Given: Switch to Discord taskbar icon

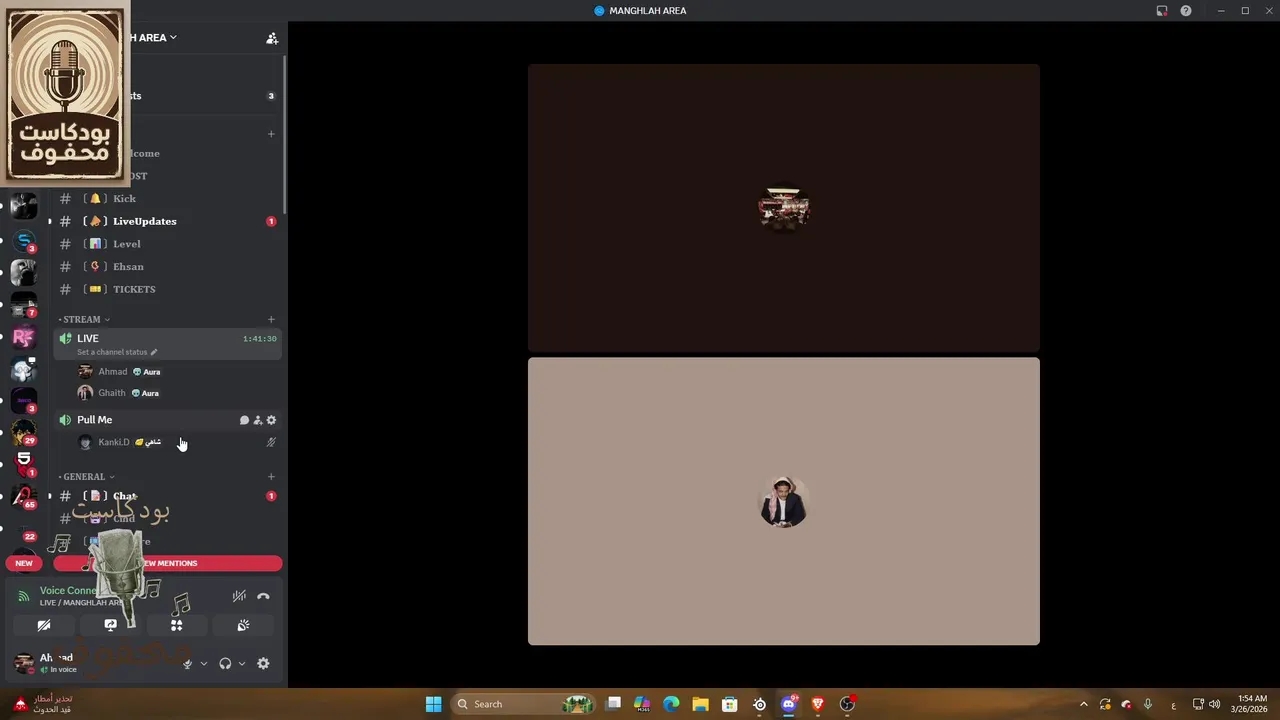Looking at the screenshot, I should tap(789, 704).
